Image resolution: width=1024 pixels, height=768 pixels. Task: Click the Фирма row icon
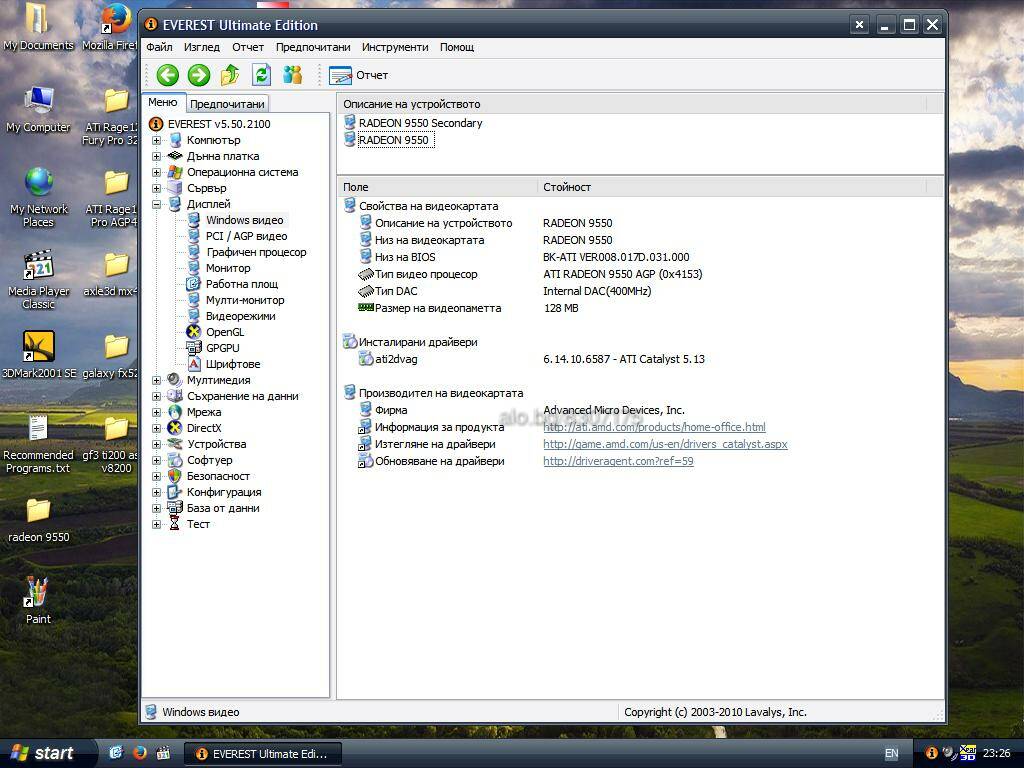click(x=366, y=409)
